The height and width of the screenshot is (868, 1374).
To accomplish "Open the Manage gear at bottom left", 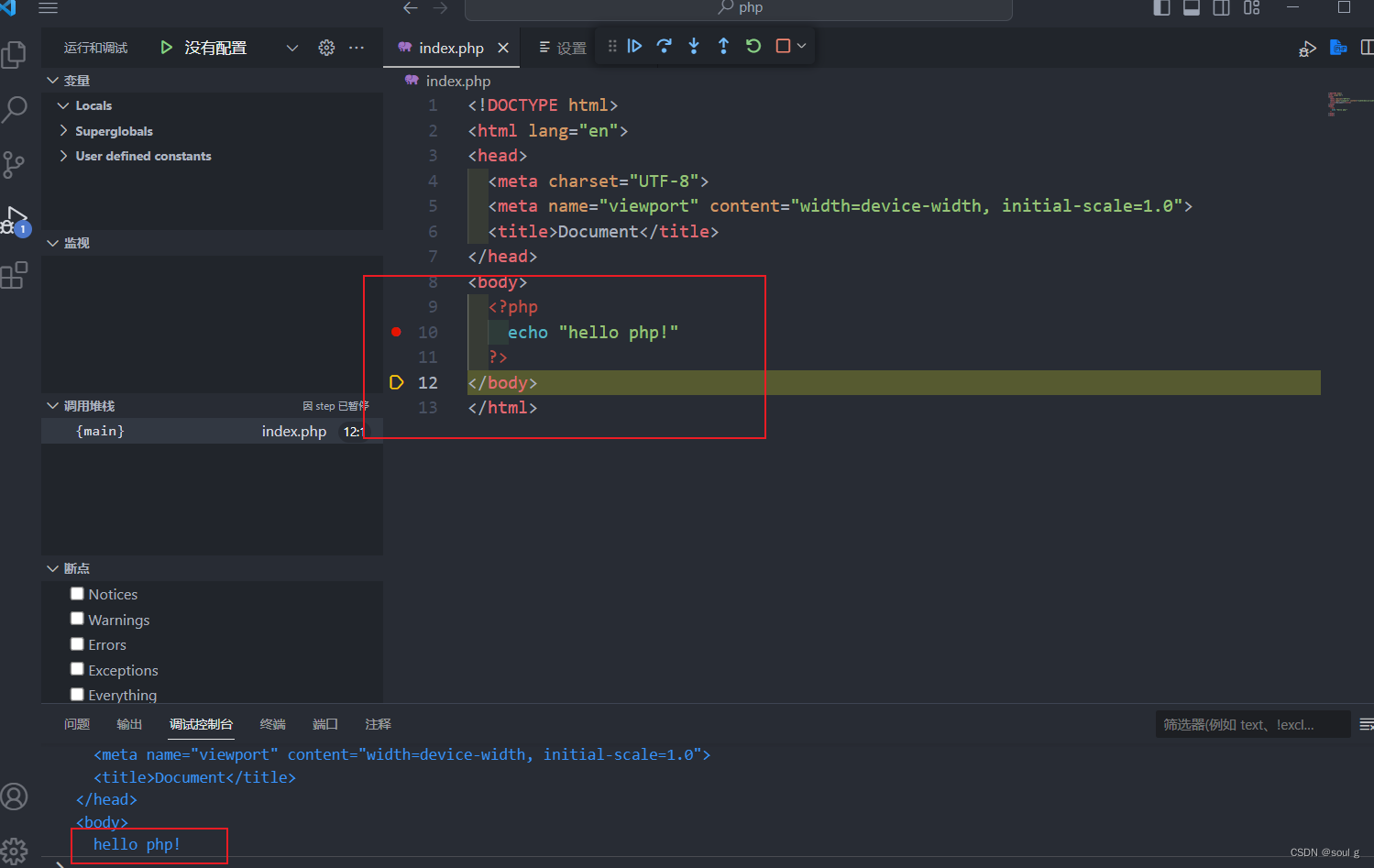I will click(14, 852).
